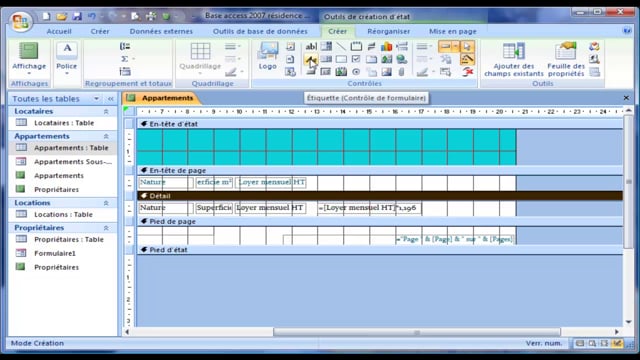Screen dimensions: 640x360
Task: Click Ajouter des champs existants
Action: click(x=513, y=60)
